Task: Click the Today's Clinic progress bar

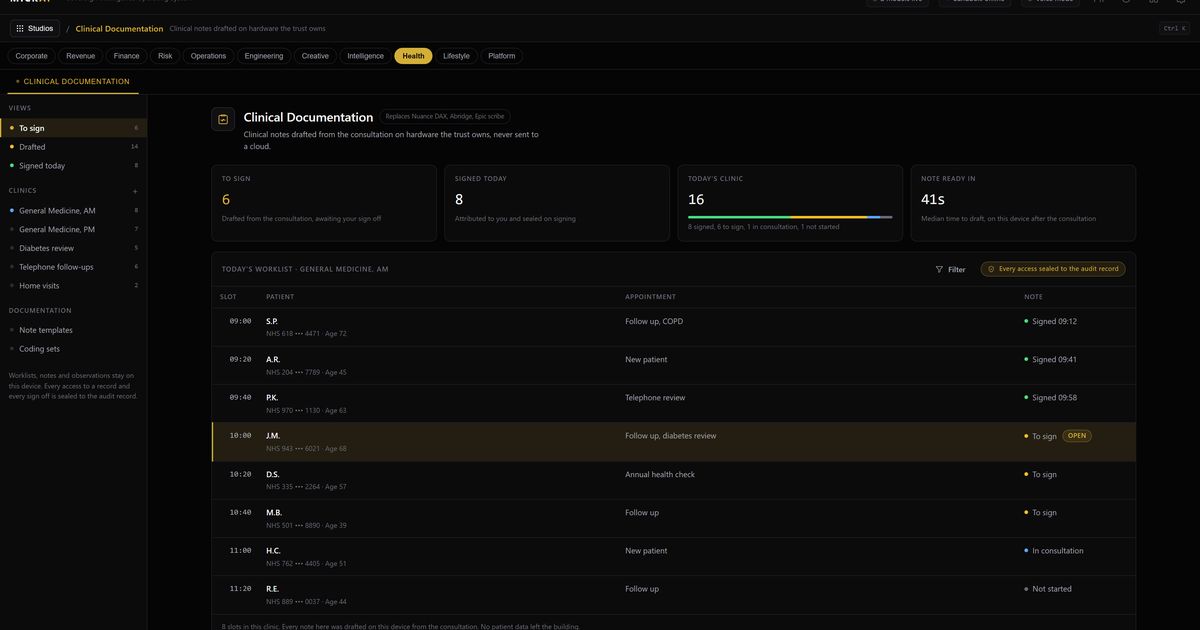Action: coord(790,216)
